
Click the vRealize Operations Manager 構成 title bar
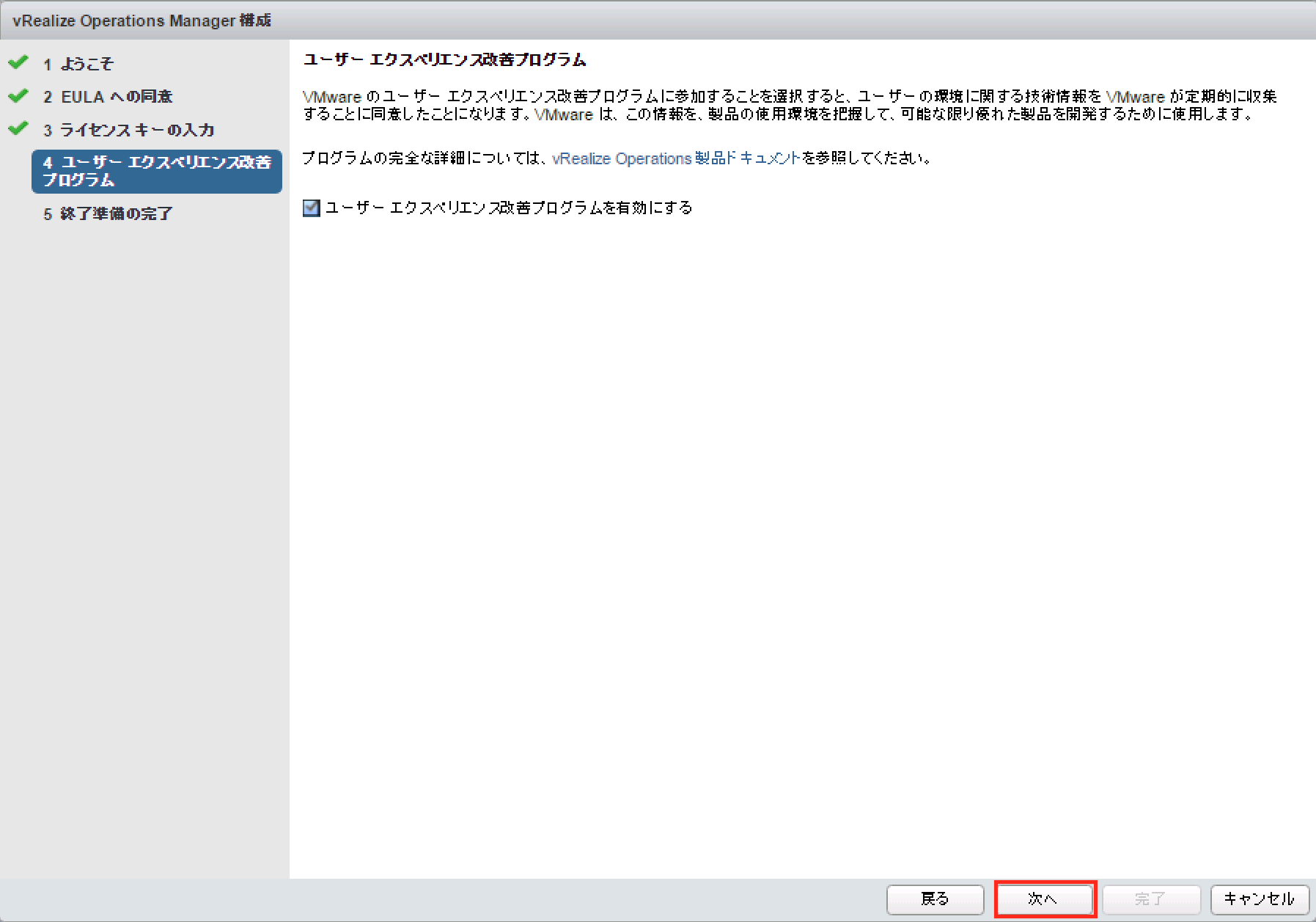139,20
